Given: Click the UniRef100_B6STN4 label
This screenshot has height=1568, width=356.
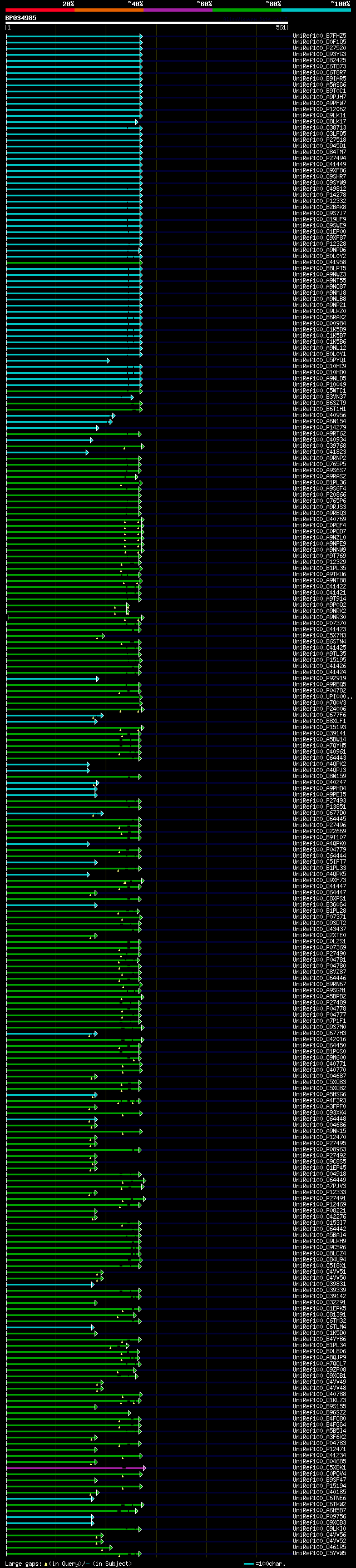Looking at the screenshot, I should pyautogui.click(x=319, y=641).
